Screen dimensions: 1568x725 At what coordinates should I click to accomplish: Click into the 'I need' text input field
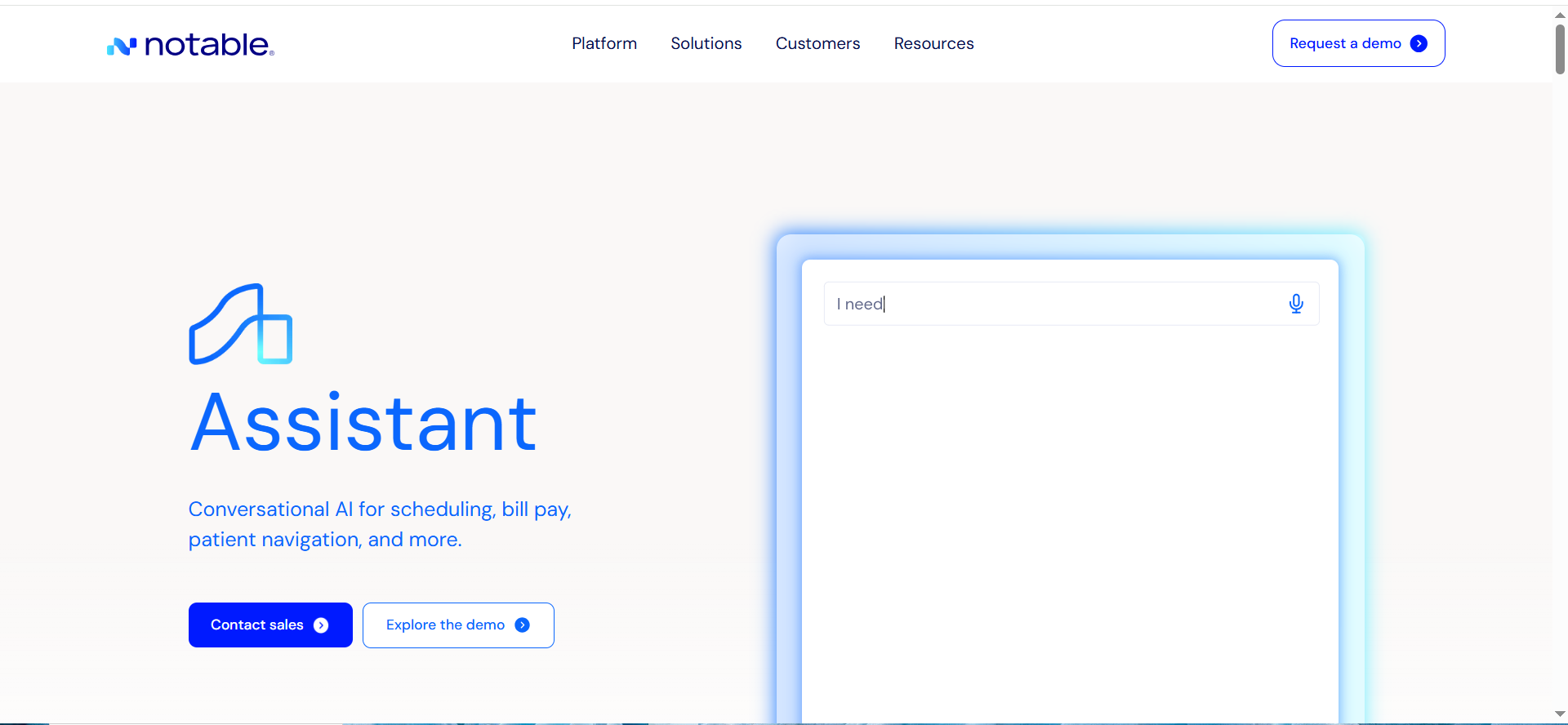point(1071,304)
